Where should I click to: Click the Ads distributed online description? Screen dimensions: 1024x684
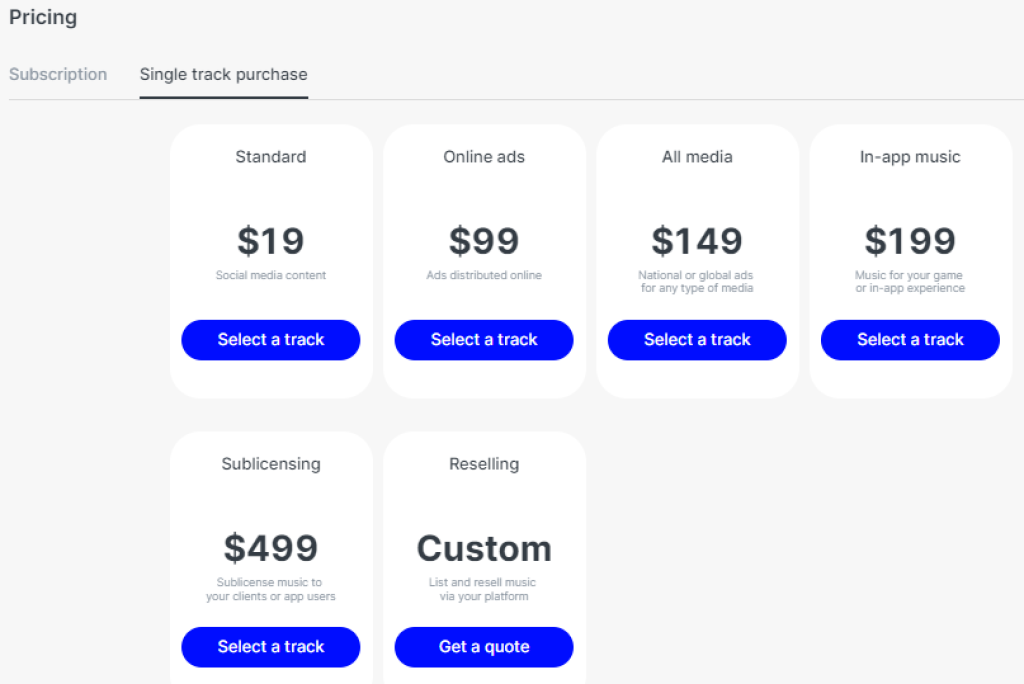point(483,275)
